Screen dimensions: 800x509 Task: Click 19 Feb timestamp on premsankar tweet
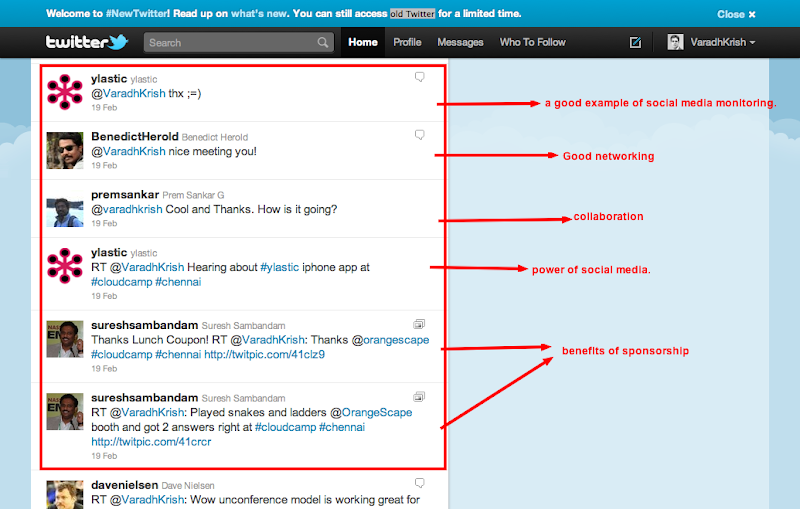104,223
